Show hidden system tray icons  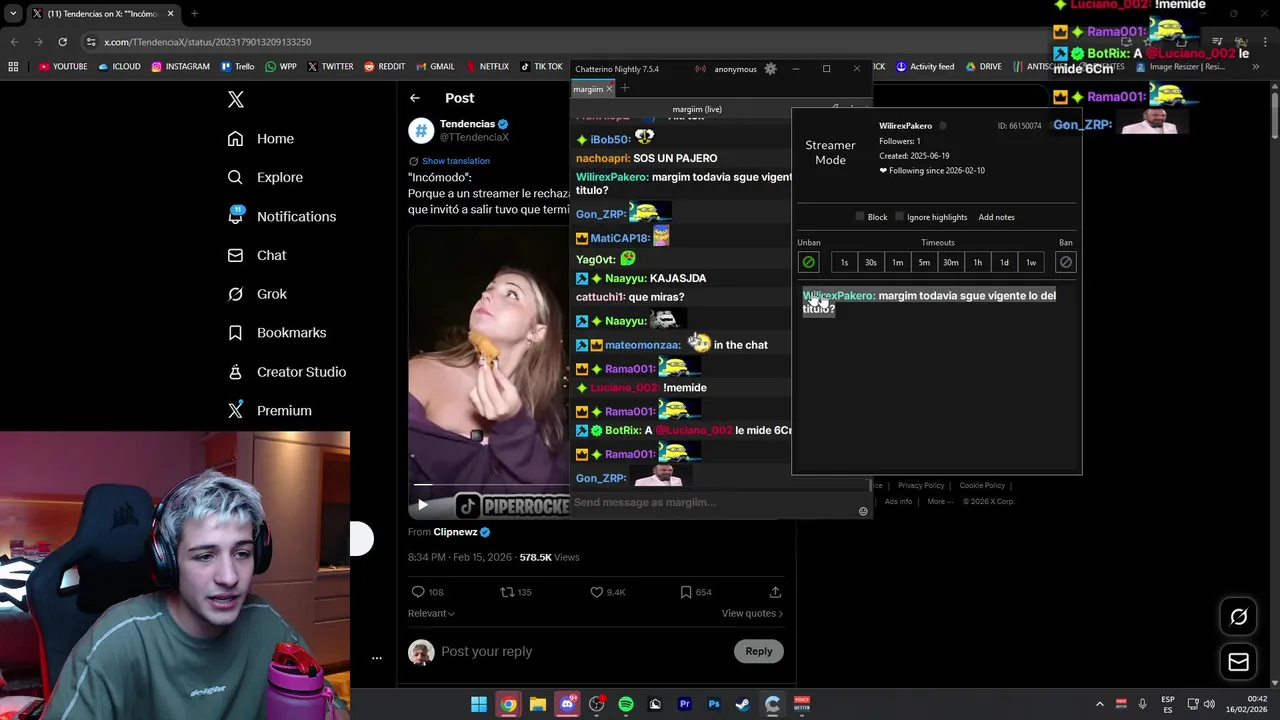click(x=1099, y=704)
